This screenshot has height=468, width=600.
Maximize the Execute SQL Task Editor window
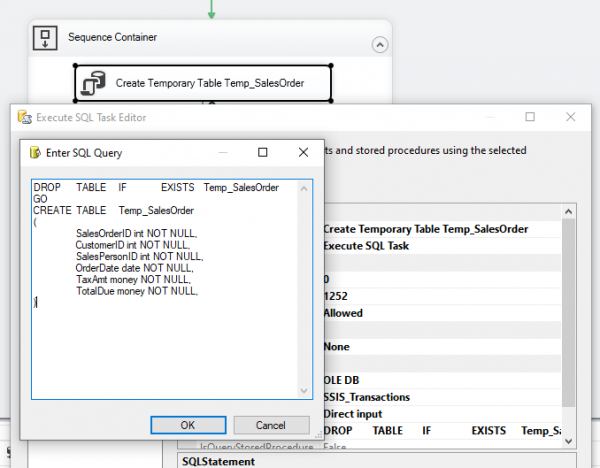point(530,117)
